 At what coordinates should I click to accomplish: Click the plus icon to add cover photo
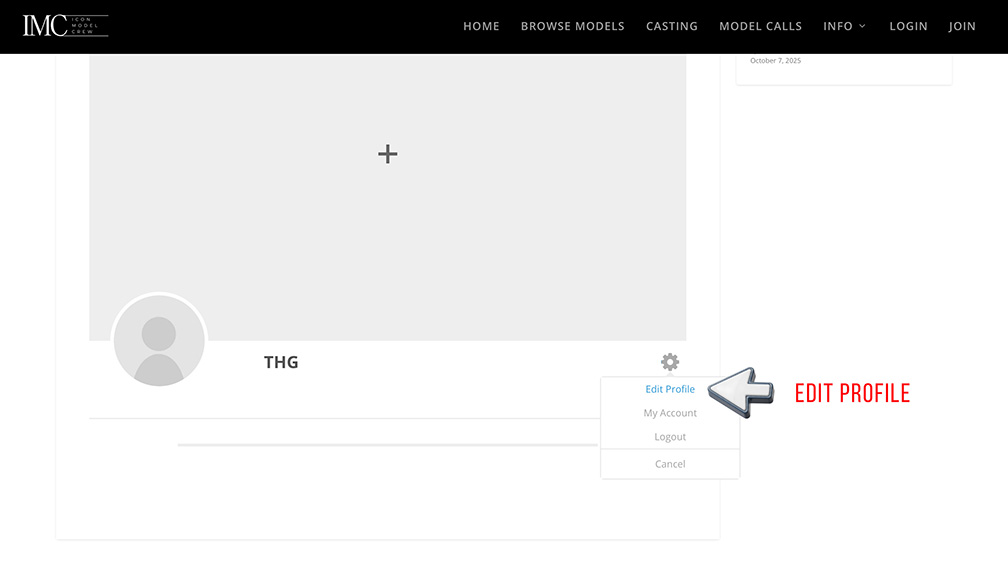pos(388,154)
